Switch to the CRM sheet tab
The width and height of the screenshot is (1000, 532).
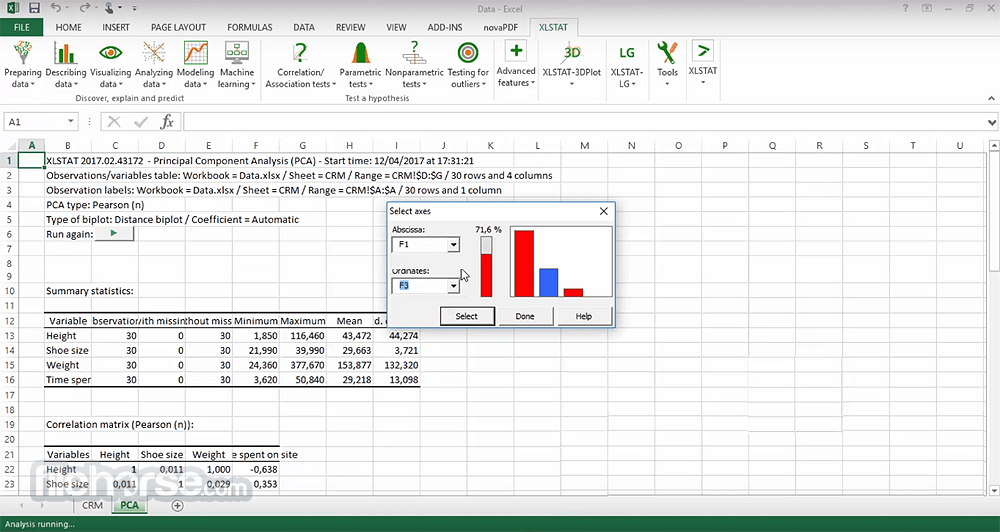(x=92, y=505)
